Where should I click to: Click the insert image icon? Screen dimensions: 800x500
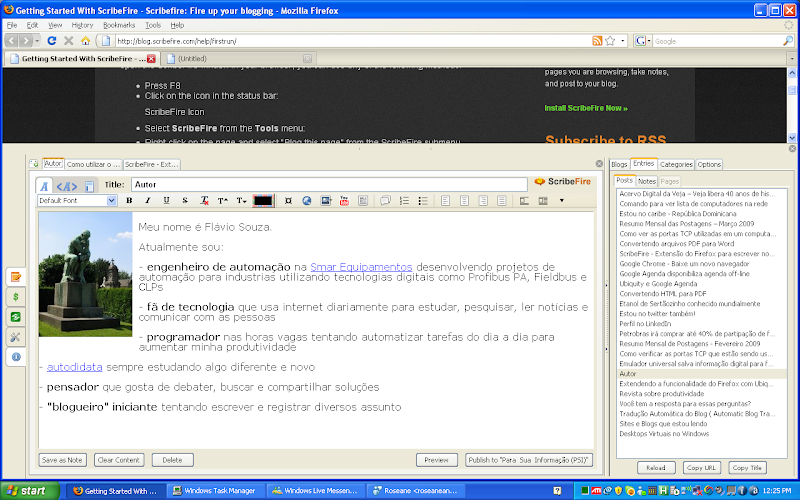tap(326, 201)
